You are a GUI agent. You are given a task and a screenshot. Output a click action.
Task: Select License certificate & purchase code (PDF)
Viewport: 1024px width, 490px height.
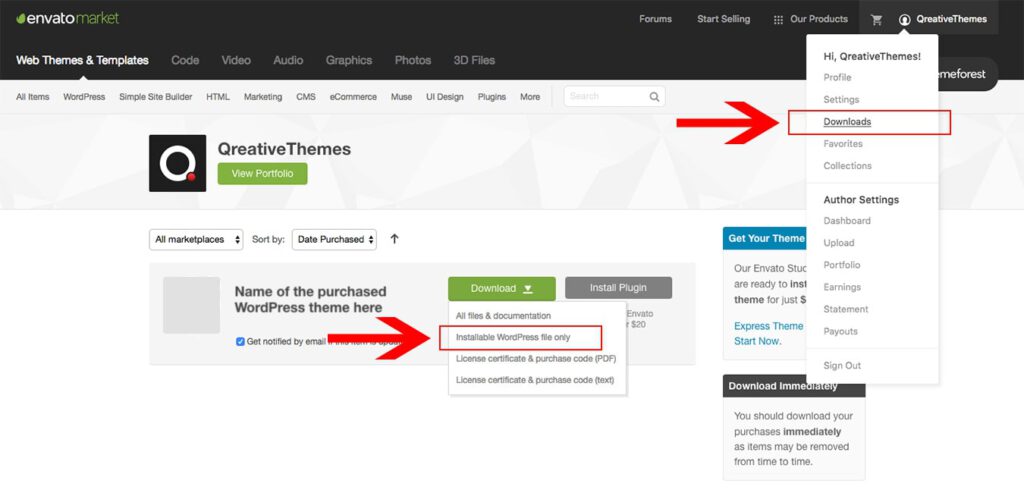[x=536, y=359]
